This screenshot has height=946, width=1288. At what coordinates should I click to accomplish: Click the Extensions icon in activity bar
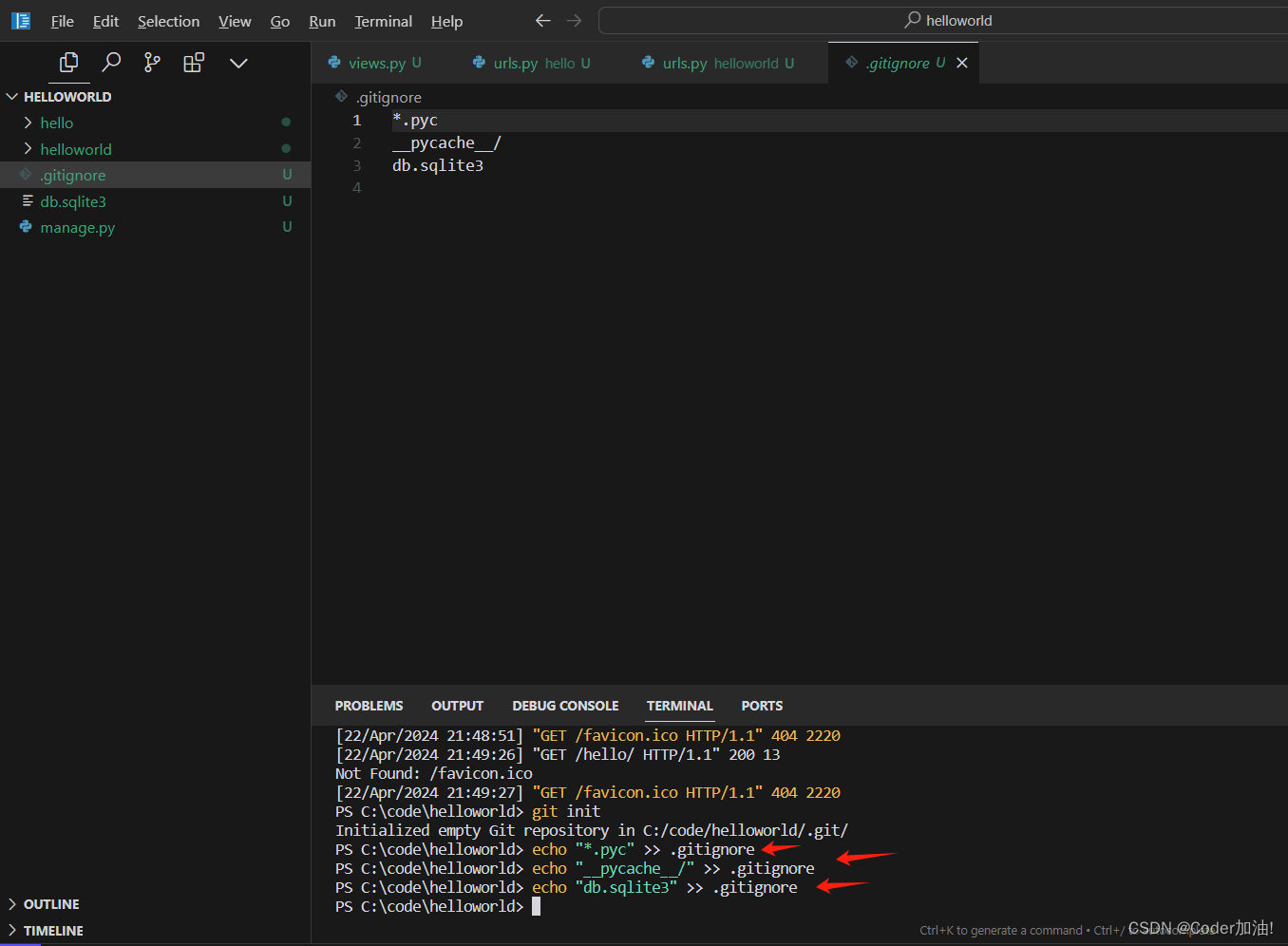(193, 63)
